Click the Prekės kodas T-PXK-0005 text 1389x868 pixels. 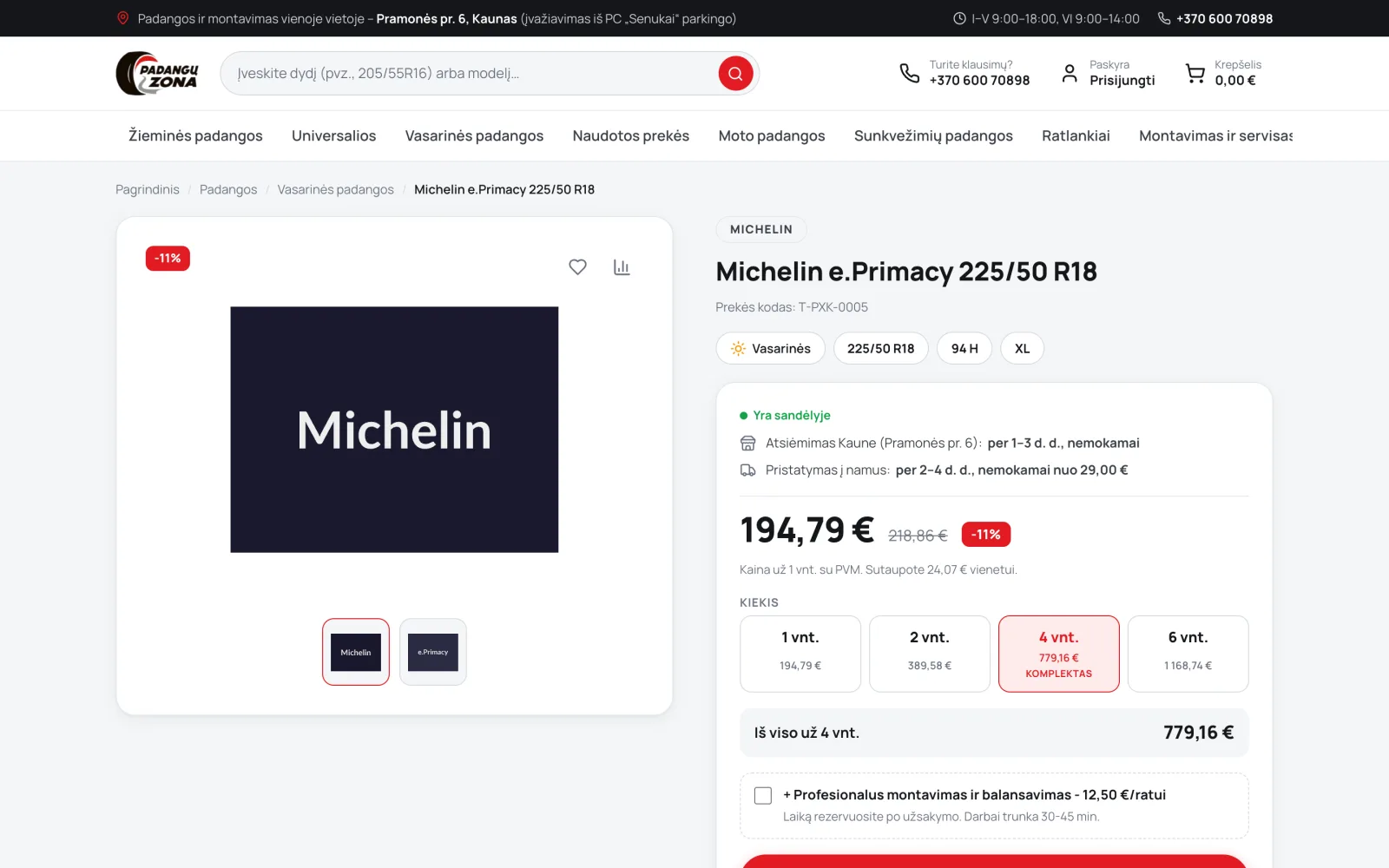[792, 307]
